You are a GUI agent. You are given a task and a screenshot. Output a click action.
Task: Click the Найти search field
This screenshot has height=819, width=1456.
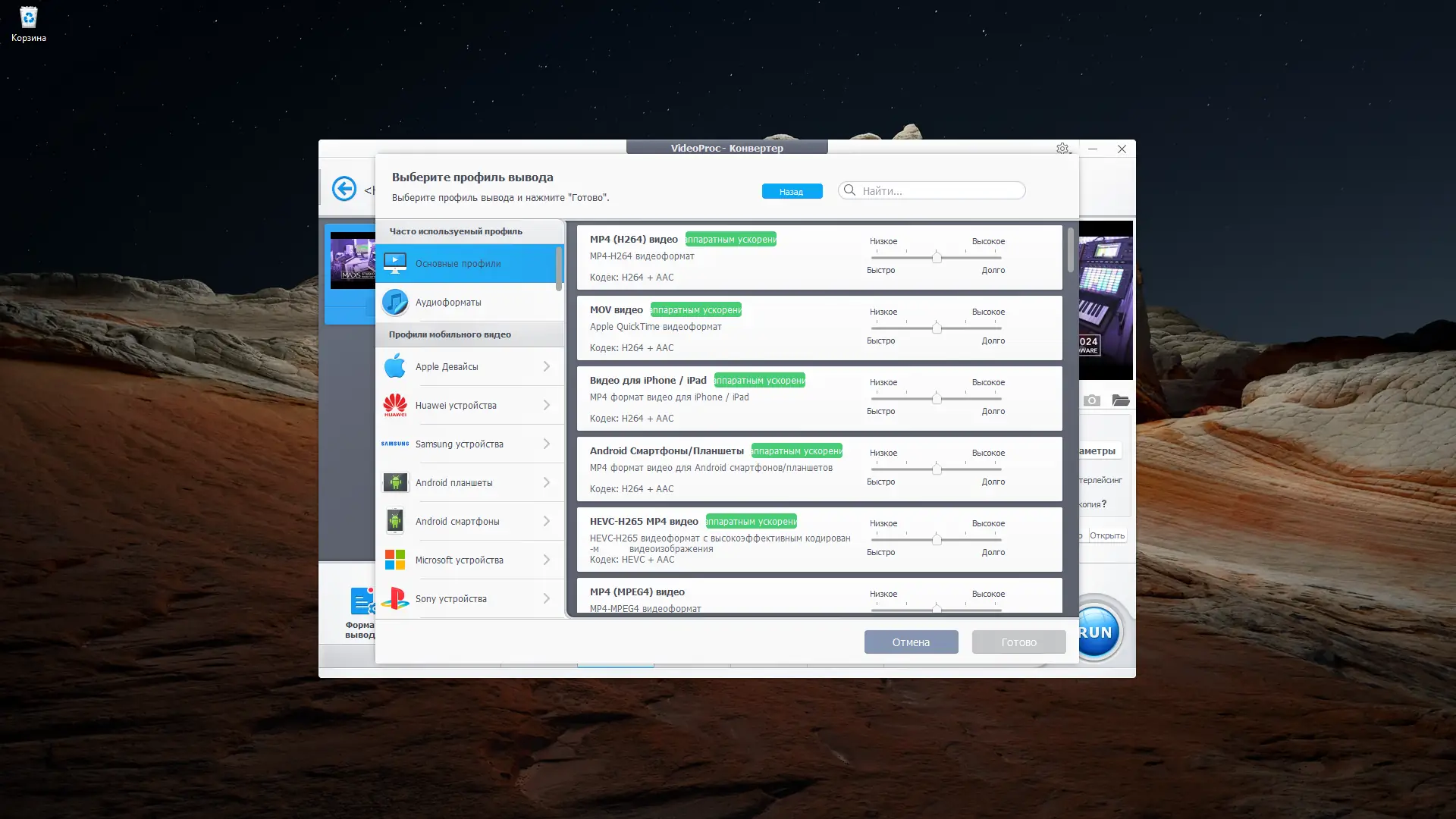coord(940,190)
